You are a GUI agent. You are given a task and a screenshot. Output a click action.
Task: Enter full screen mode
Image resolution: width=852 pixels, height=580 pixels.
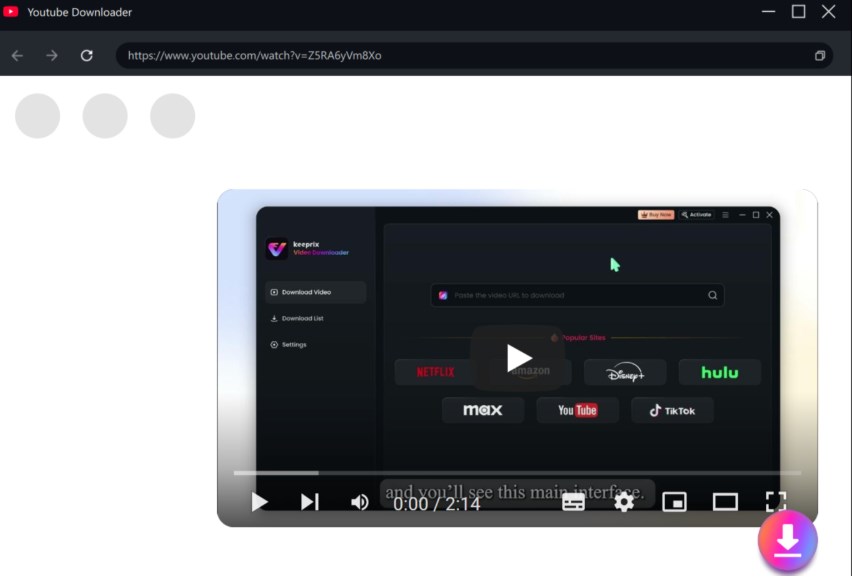(775, 502)
